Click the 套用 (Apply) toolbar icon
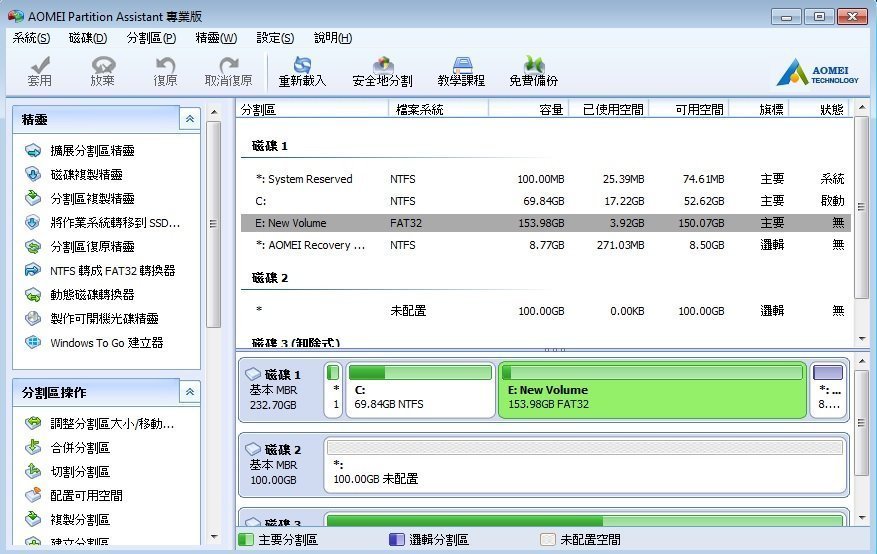877x554 pixels. [40, 72]
